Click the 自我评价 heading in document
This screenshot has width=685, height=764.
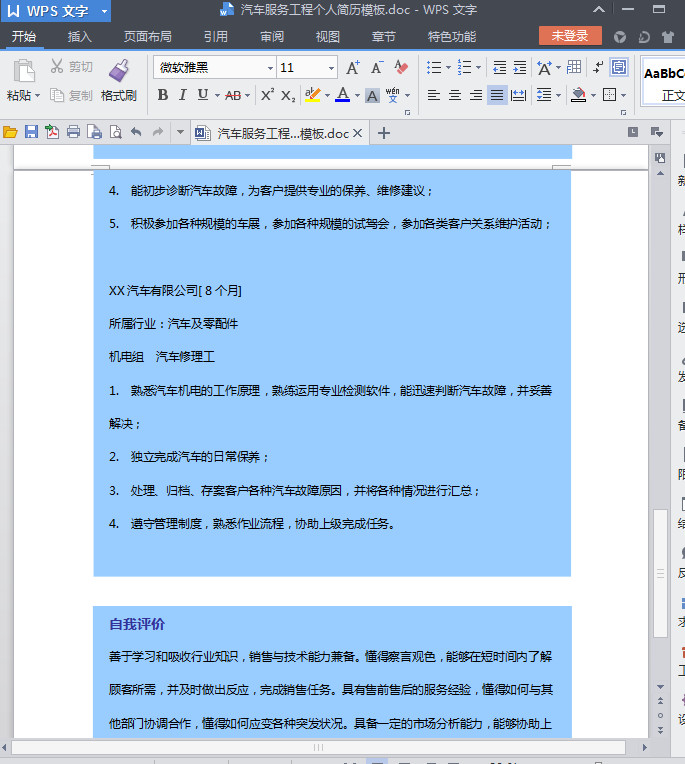(137, 624)
